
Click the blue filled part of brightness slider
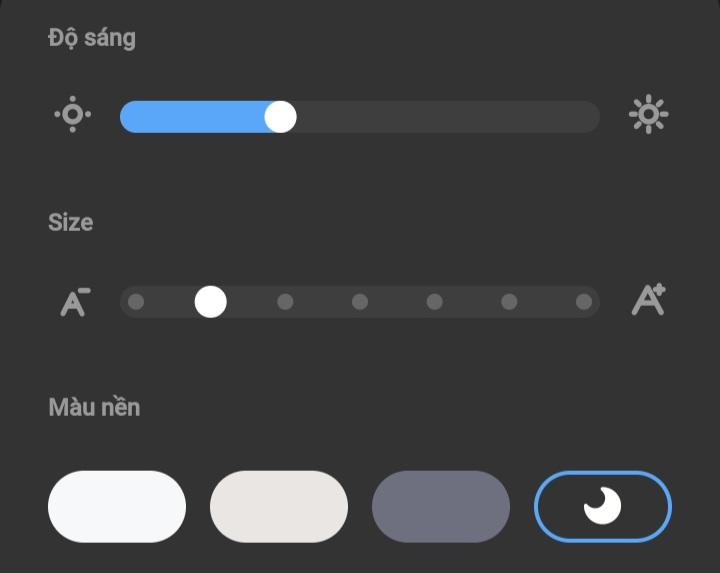pos(190,117)
